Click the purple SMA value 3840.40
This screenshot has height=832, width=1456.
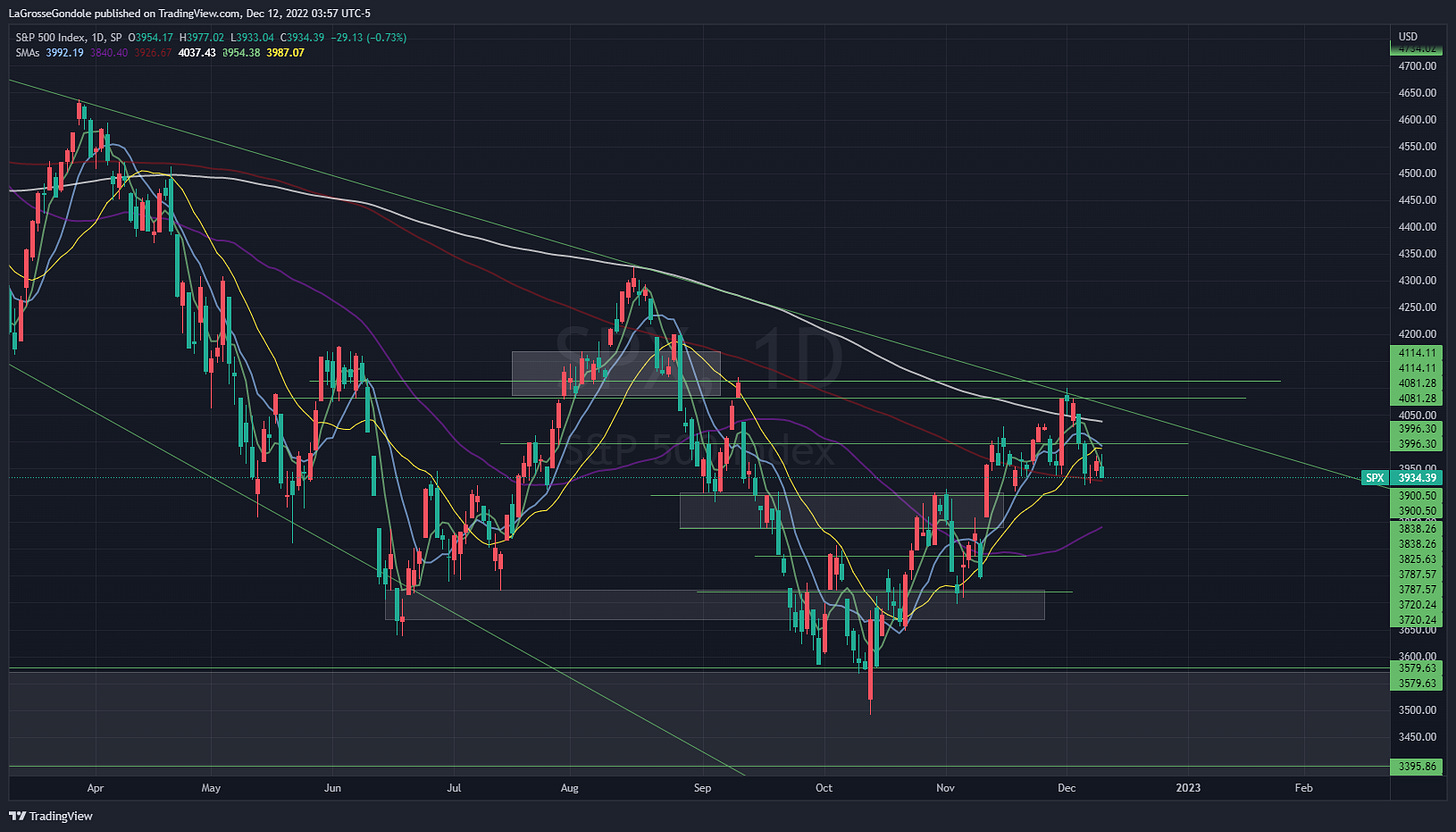(110, 52)
